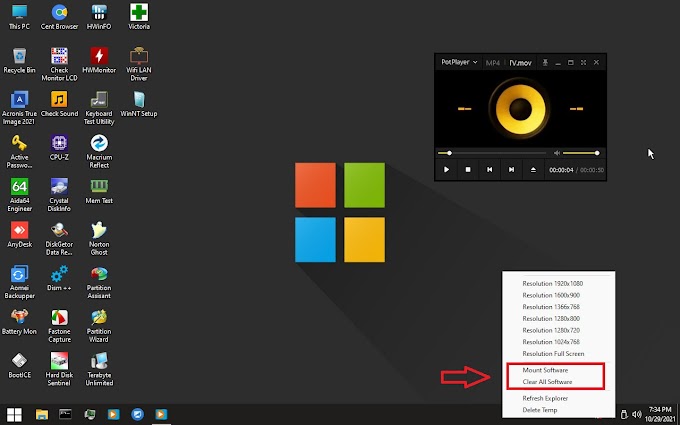Image resolution: width=680 pixels, height=425 pixels.
Task: Pin PotPlayer window on top
Action: pos(545,63)
